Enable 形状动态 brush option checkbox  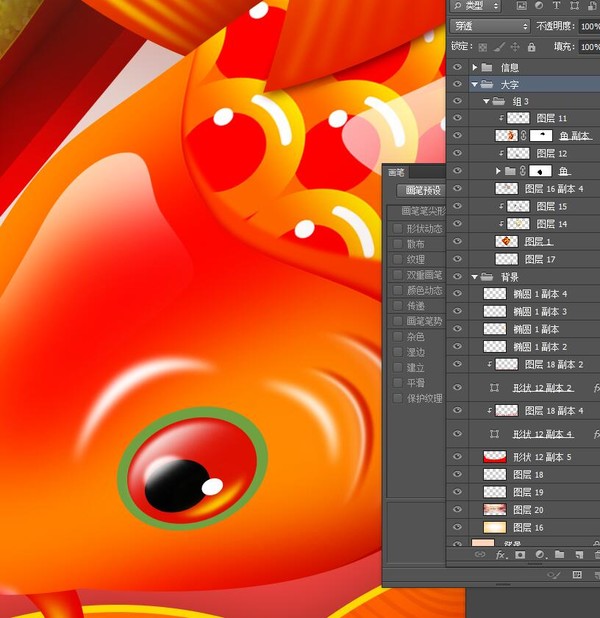point(398,228)
